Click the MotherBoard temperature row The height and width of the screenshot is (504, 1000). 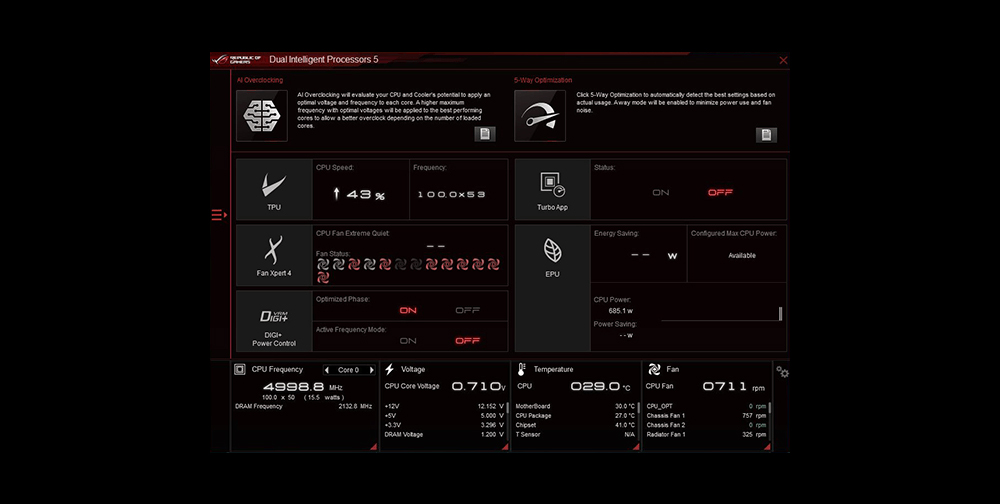tap(575, 406)
